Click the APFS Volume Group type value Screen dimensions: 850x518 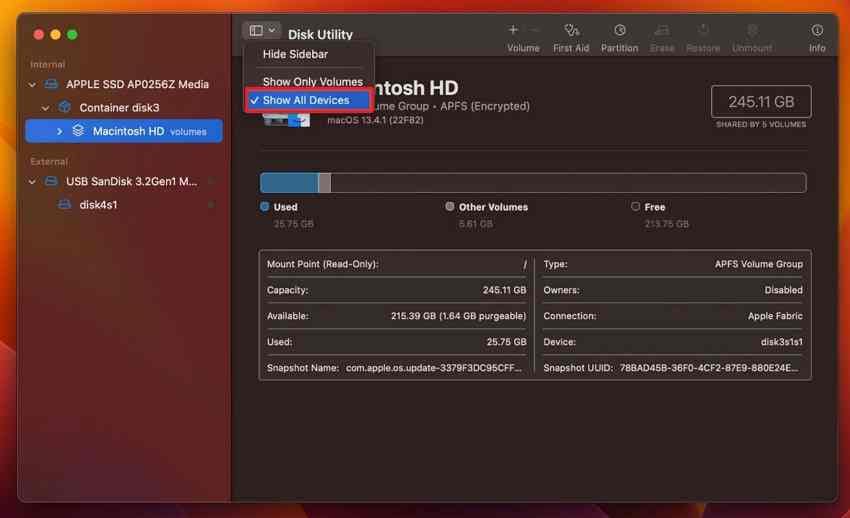758,264
